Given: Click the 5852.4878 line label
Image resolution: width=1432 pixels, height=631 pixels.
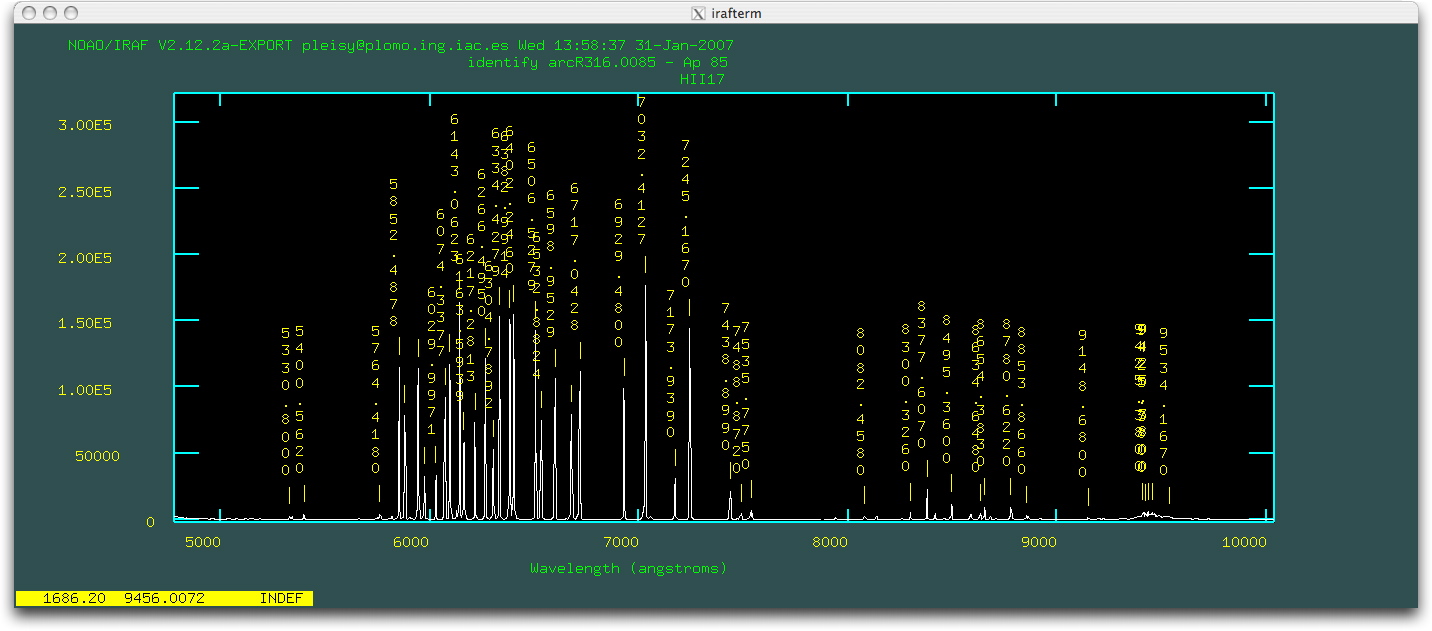Looking at the screenshot, I should (394, 253).
